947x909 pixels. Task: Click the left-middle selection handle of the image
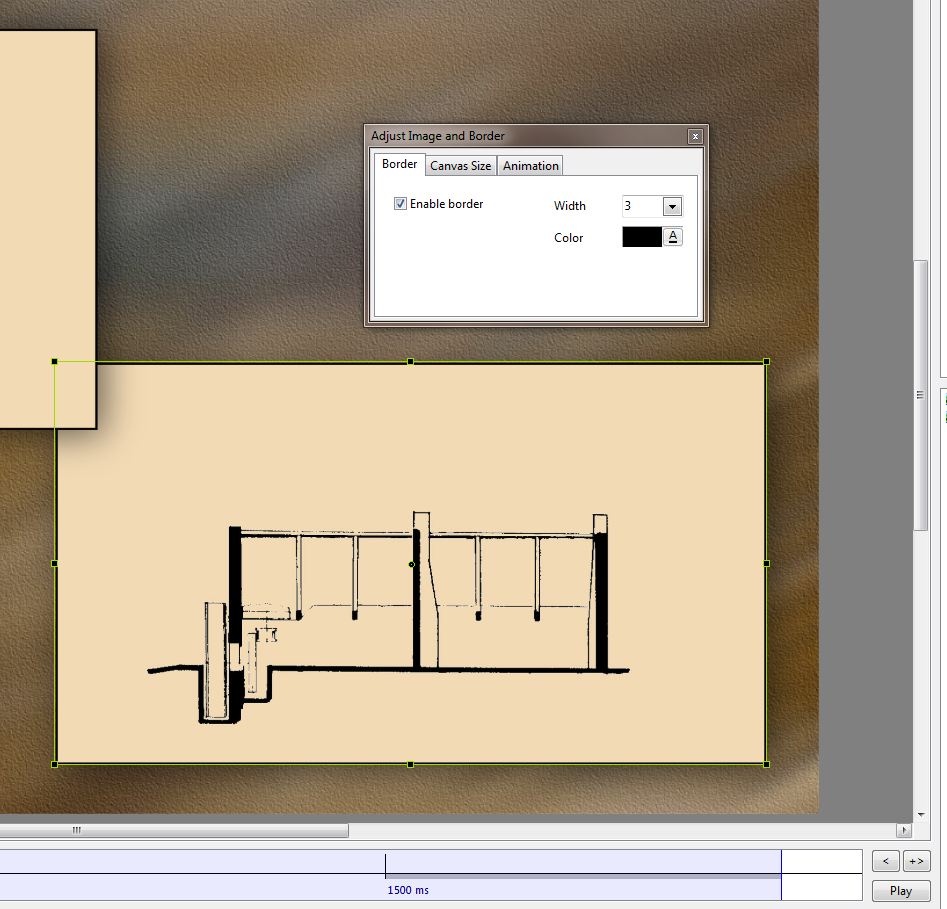pyautogui.click(x=54, y=563)
